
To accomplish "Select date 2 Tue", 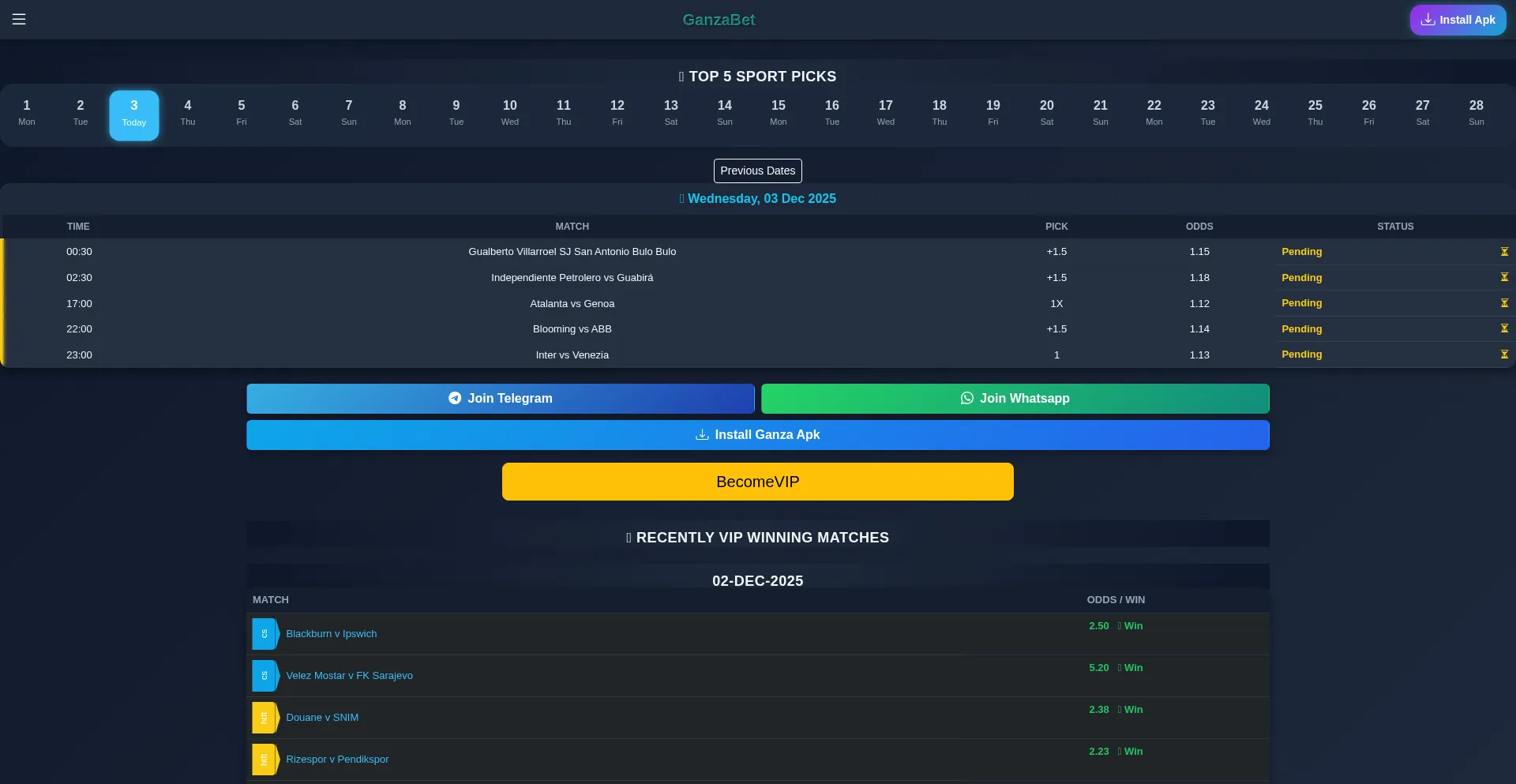I will [81, 112].
